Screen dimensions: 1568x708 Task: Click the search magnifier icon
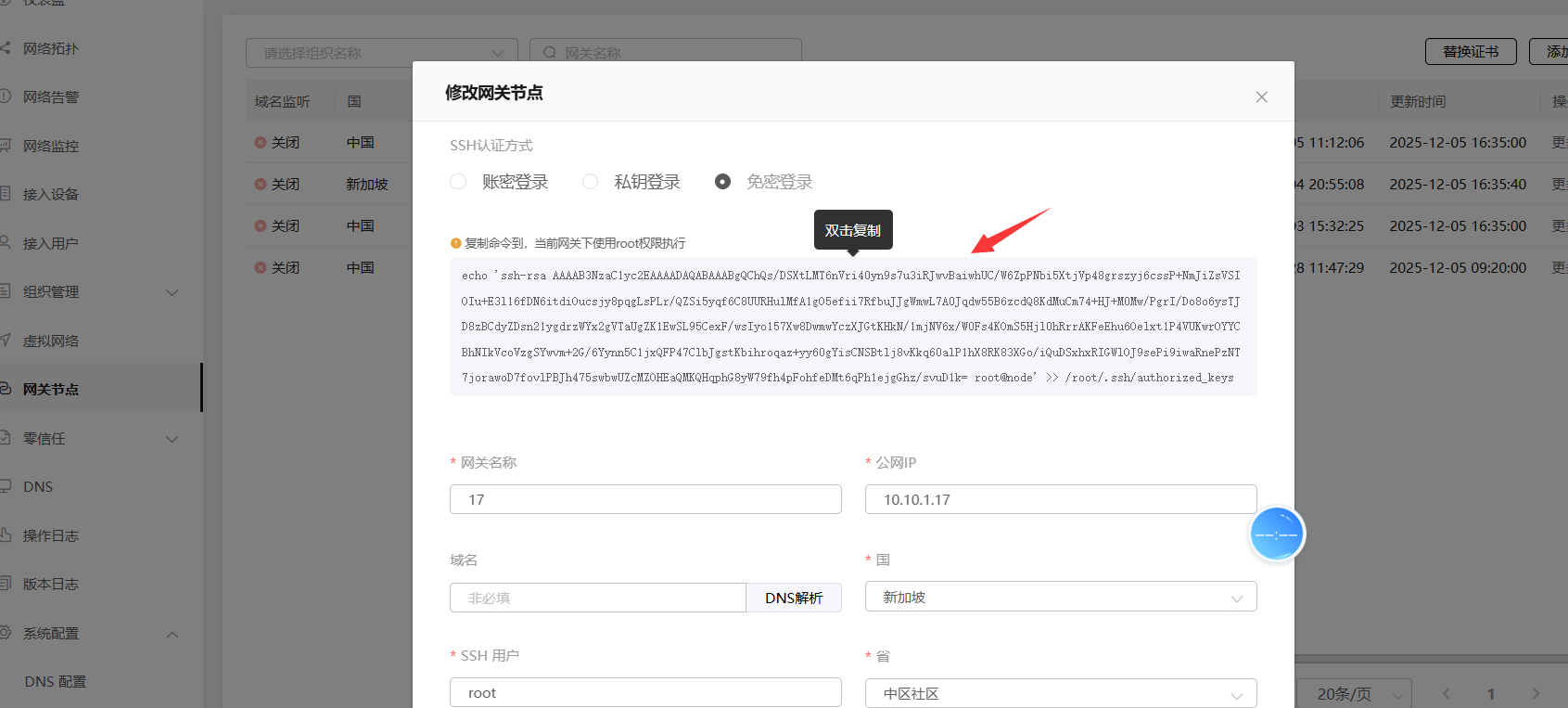click(x=550, y=53)
